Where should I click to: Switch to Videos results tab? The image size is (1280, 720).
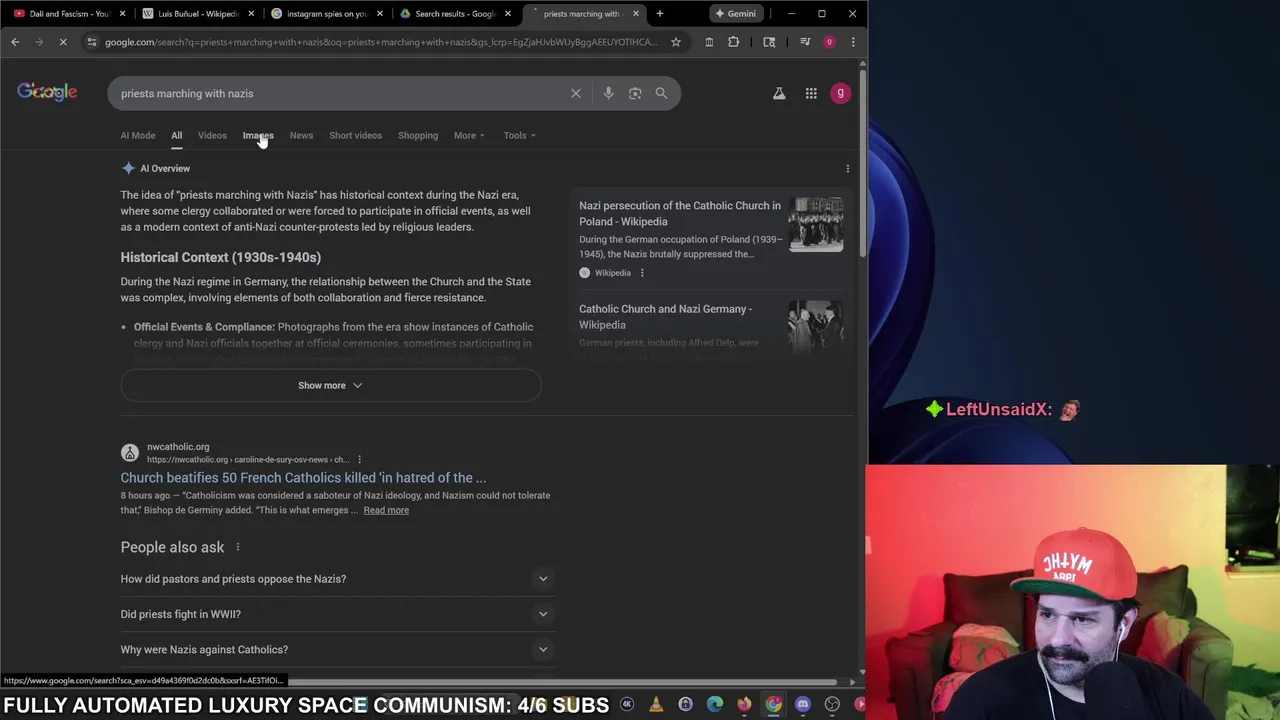click(x=212, y=135)
